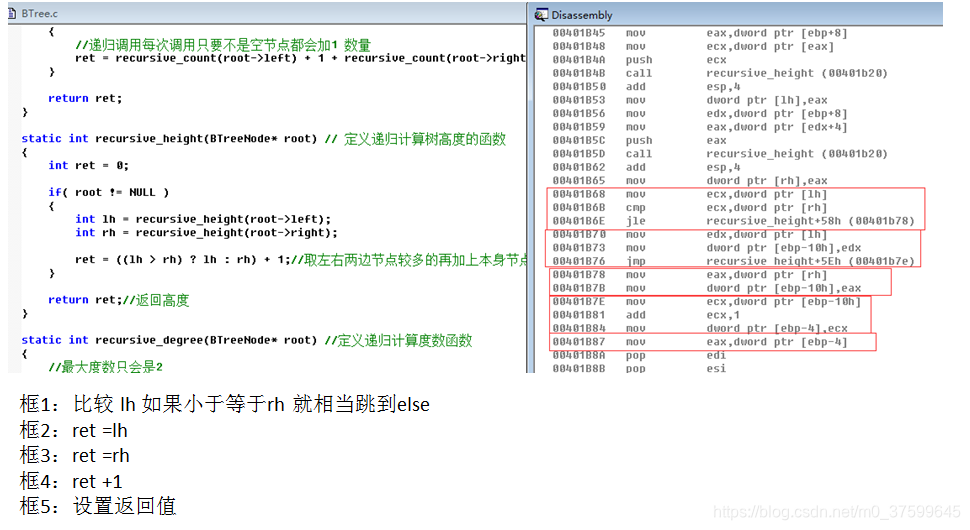Image resolution: width=970 pixels, height=530 pixels.
Task: Click the 'if( root != NULL )' line
Action: (109, 192)
